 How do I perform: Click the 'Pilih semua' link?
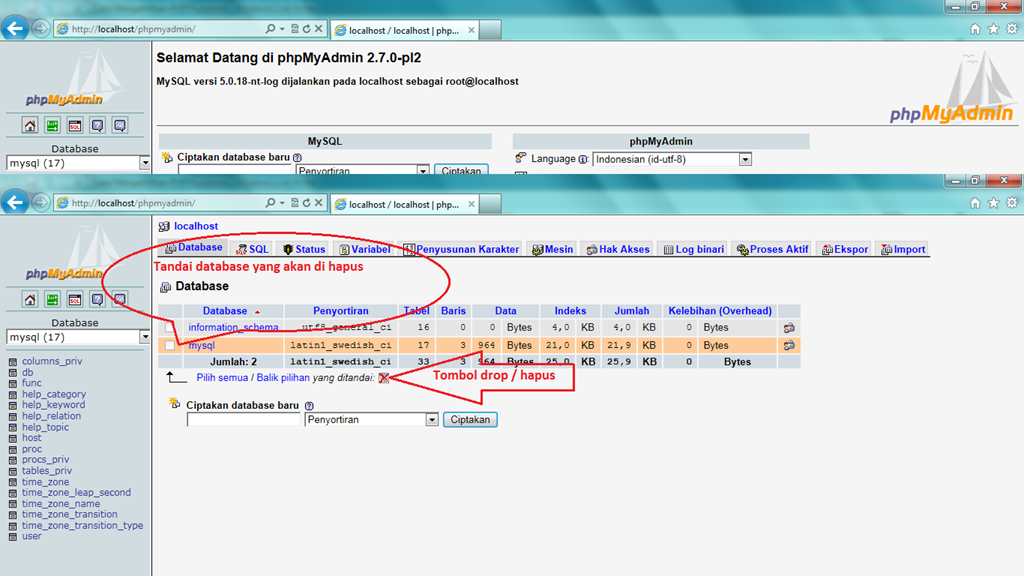[x=222, y=377]
